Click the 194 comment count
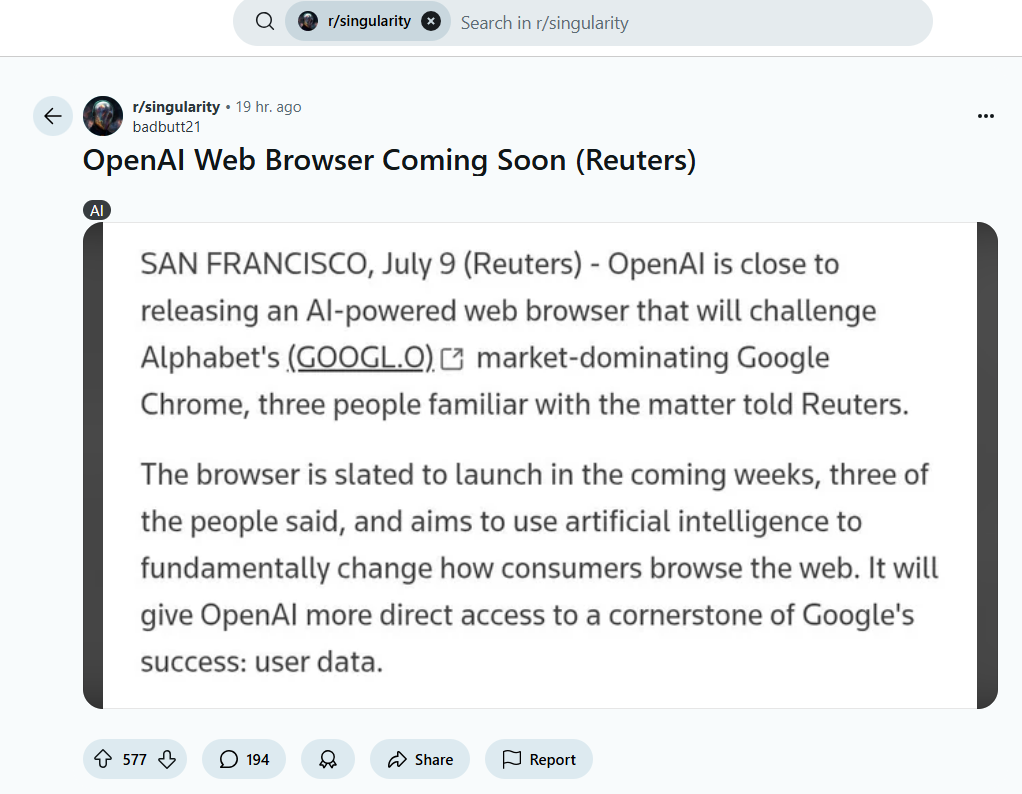 point(258,759)
